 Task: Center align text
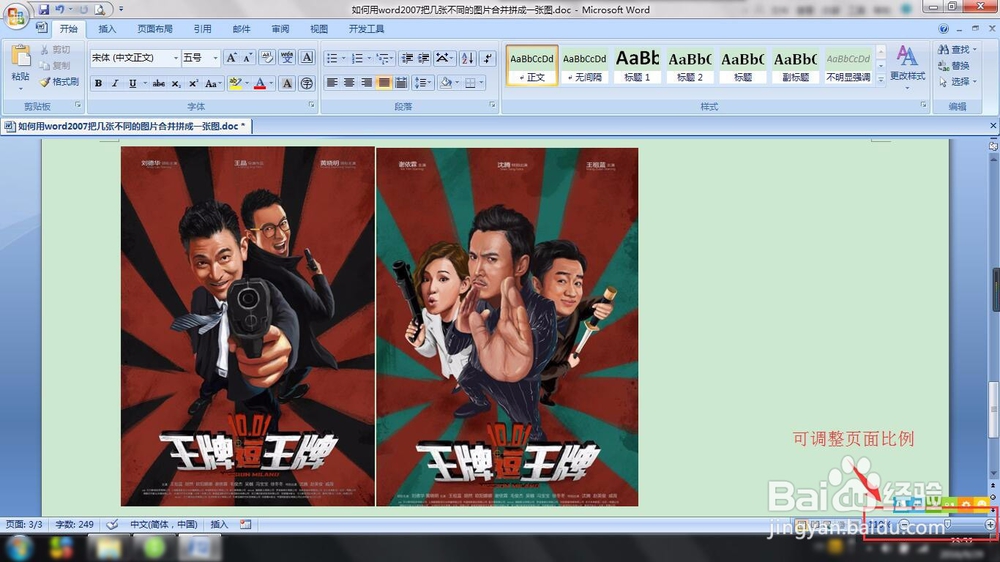pyautogui.click(x=349, y=82)
